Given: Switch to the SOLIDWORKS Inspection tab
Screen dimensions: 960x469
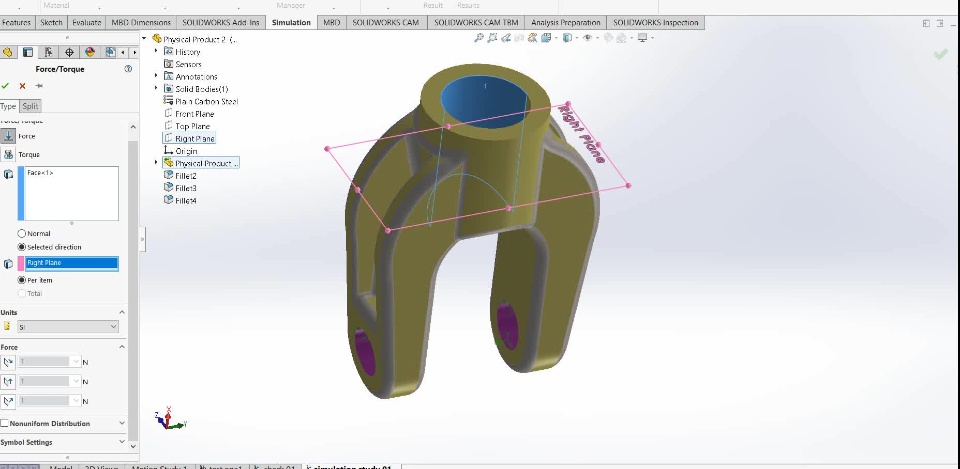Looking at the screenshot, I should click(656, 23).
